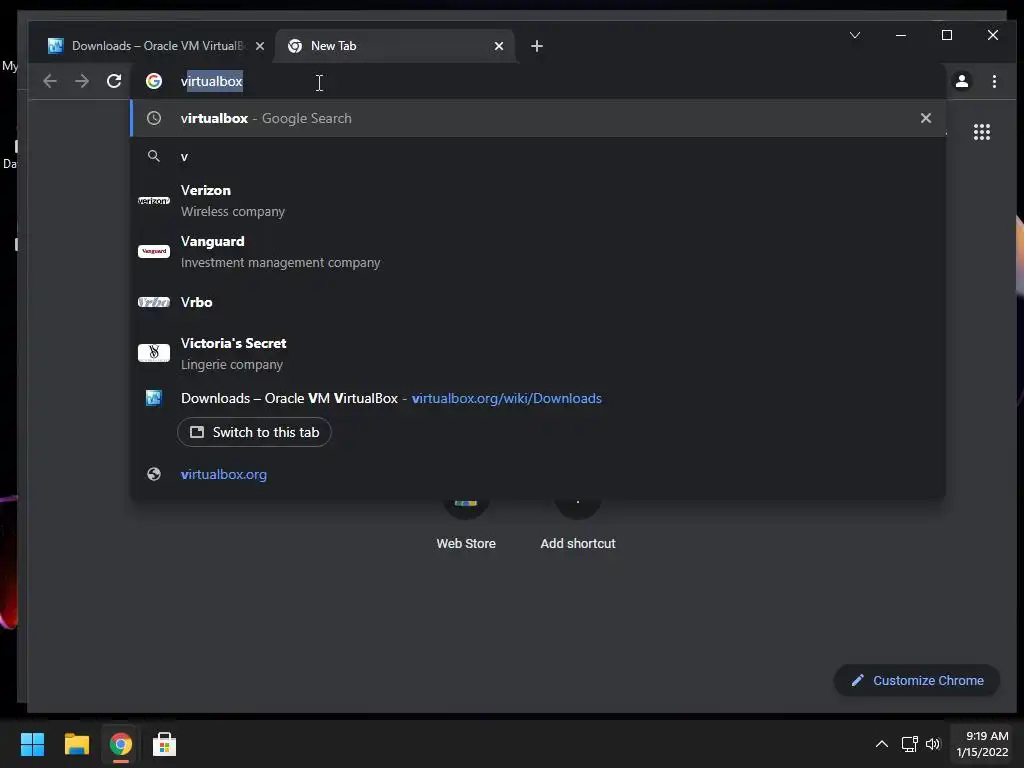1024x768 pixels.
Task: Click the globe icon beside virtualbox.org
Action: [x=154, y=474]
